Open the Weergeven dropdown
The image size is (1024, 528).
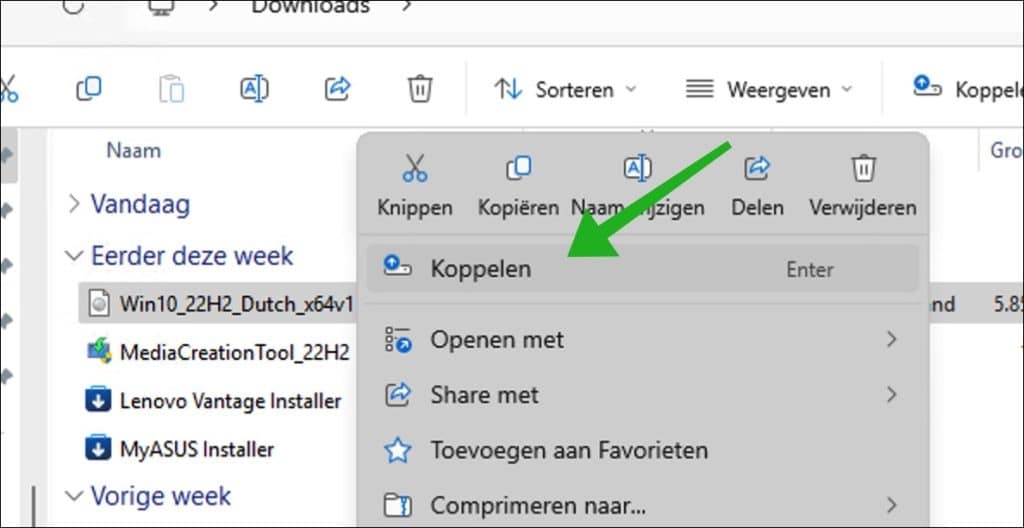click(x=769, y=90)
